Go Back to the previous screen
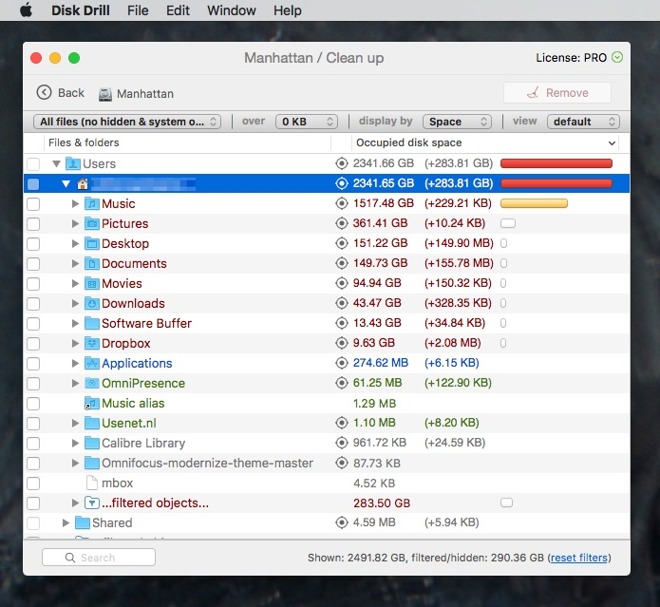 pos(60,93)
